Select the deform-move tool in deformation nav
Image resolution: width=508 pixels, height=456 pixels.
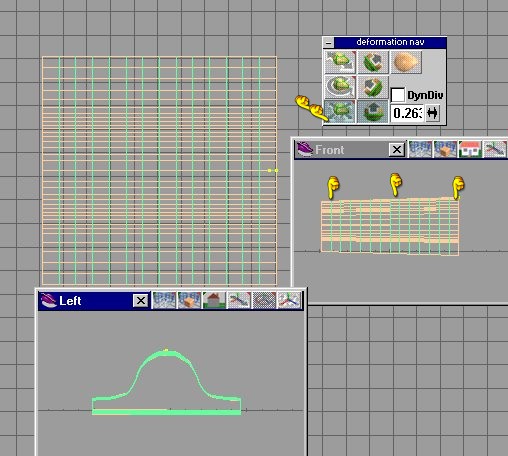[x=340, y=62]
